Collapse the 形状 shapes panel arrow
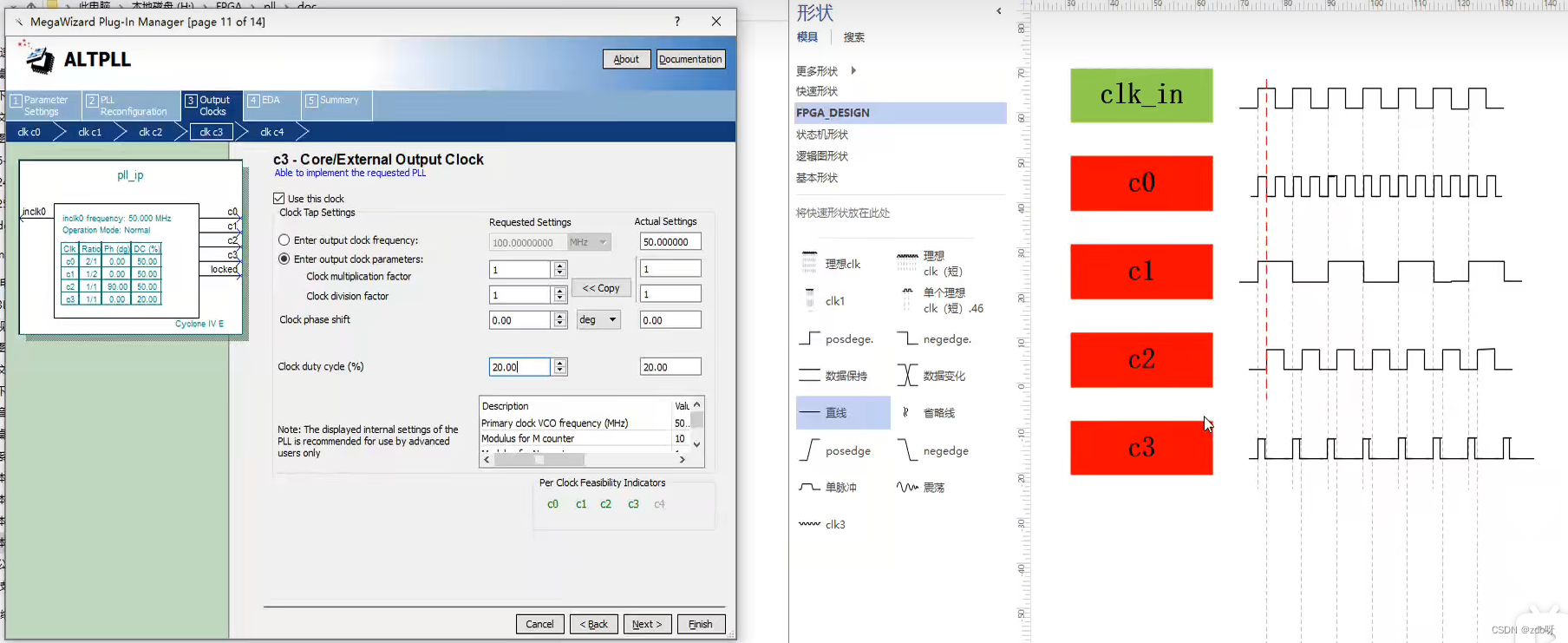The height and width of the screenshot is (643, 1568). [x=999, y=11]
